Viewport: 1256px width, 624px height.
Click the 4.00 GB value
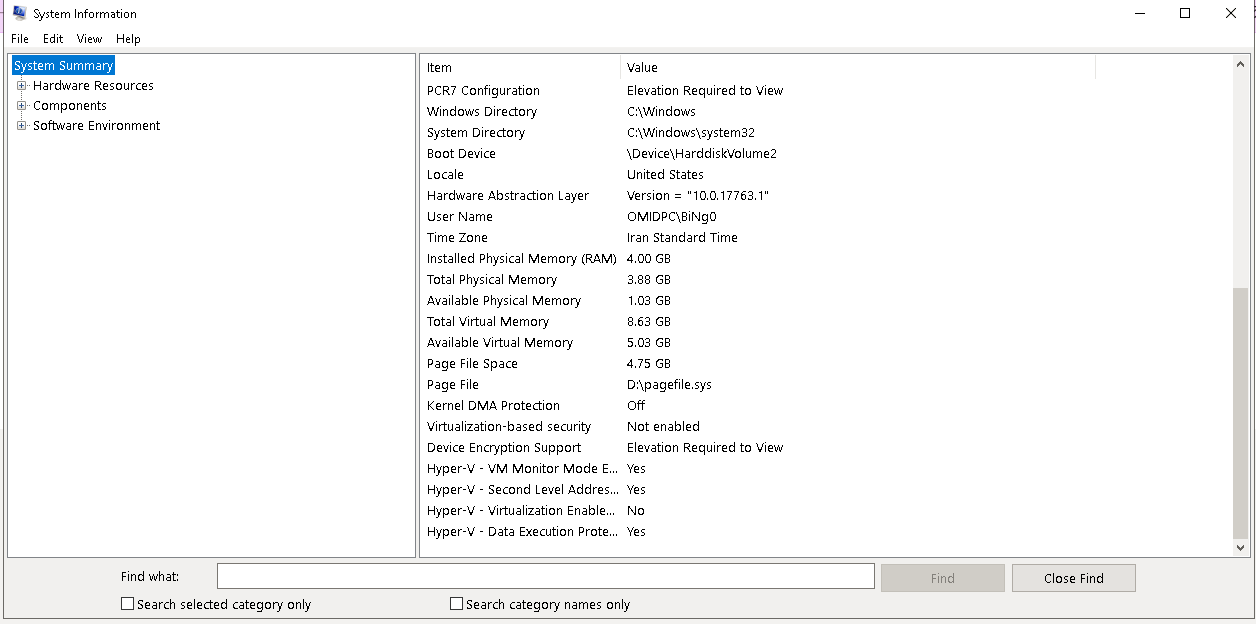(x=649, y=259)
